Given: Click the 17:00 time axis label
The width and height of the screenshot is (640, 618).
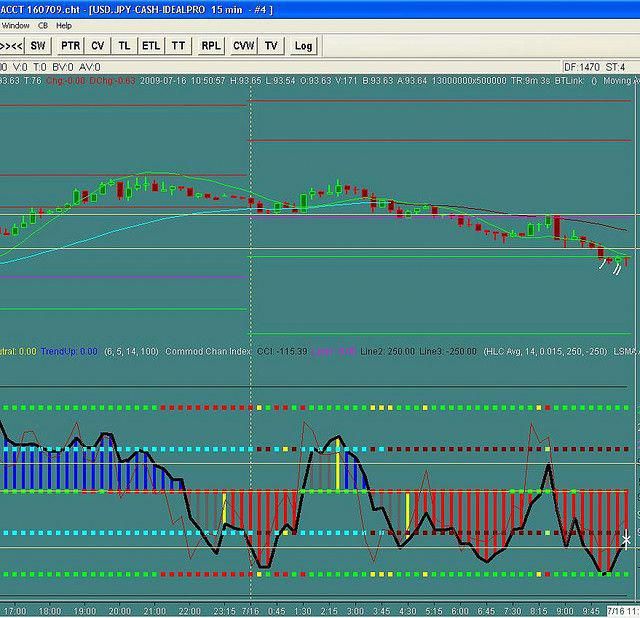Looking at the screenshot, I should pyautogui.click(x=15, y=611).
